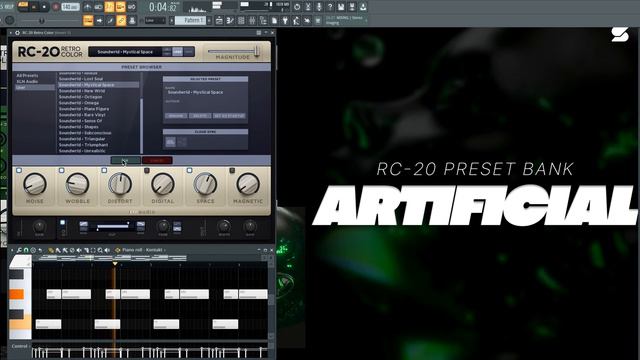This screenshot has width=640, height=360.
Task: Click the orange link icon in second toolbar row
Action: click(121, 20)
